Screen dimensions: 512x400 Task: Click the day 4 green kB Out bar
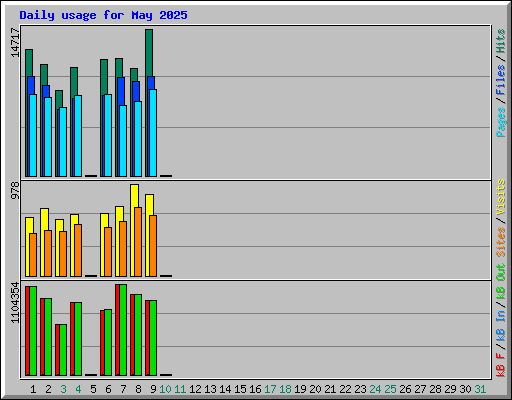pyautogui.click(x=78, y=339)
